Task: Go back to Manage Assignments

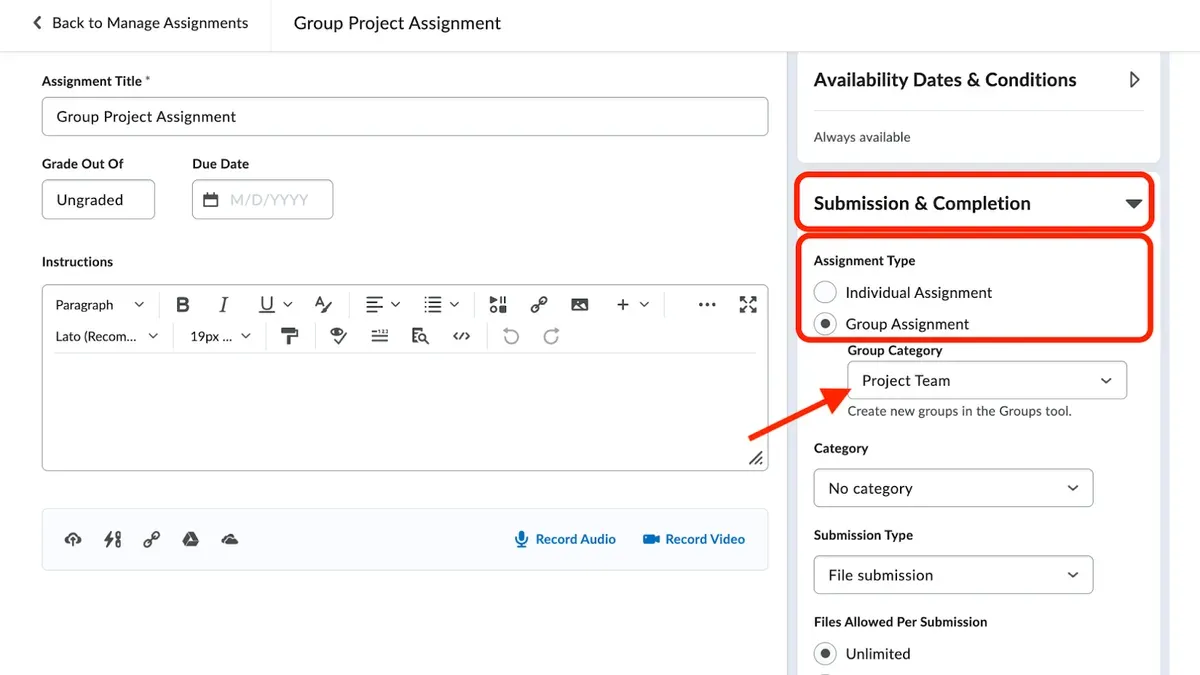Action: point(140,22)
